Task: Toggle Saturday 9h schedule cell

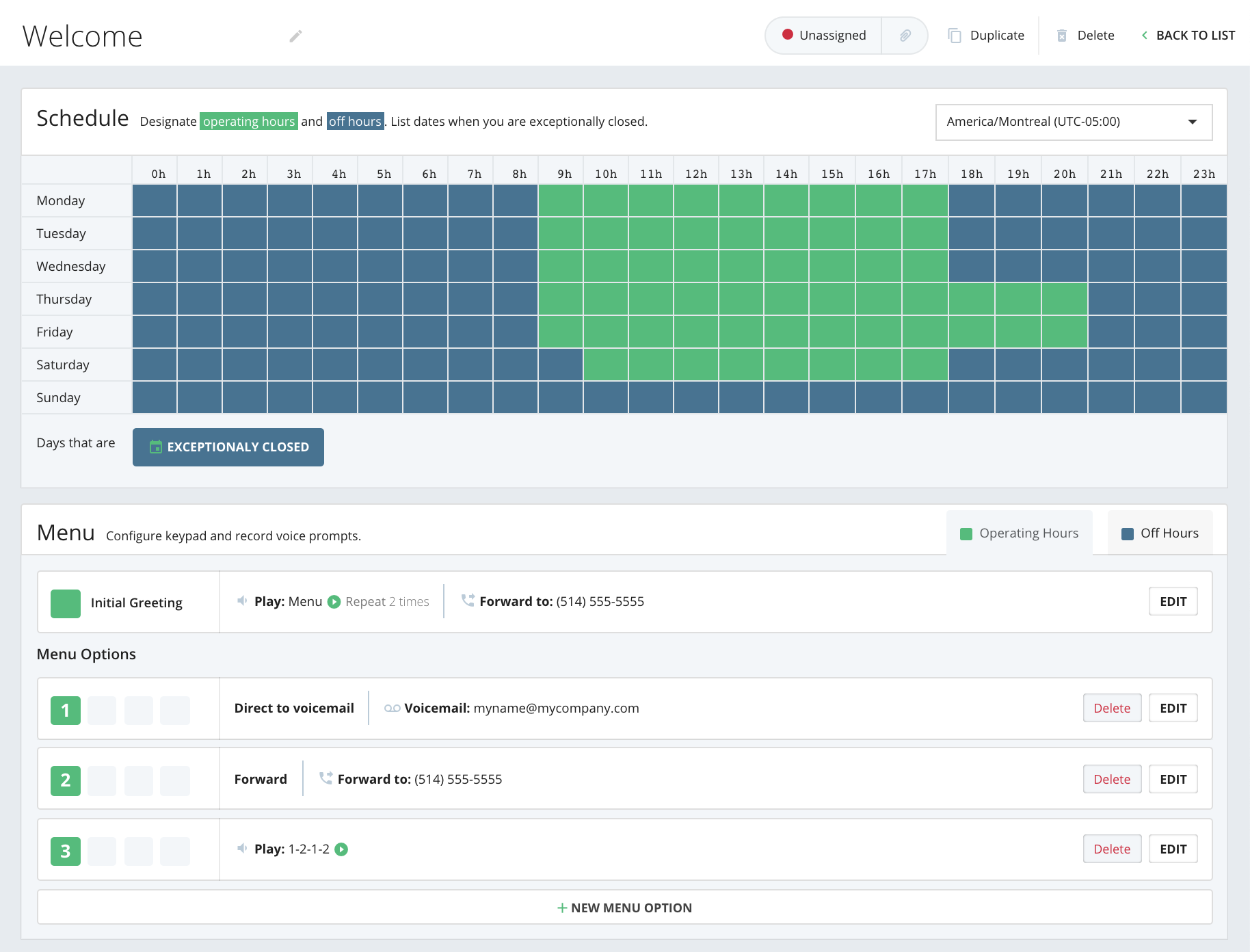Action: point(561,365)
